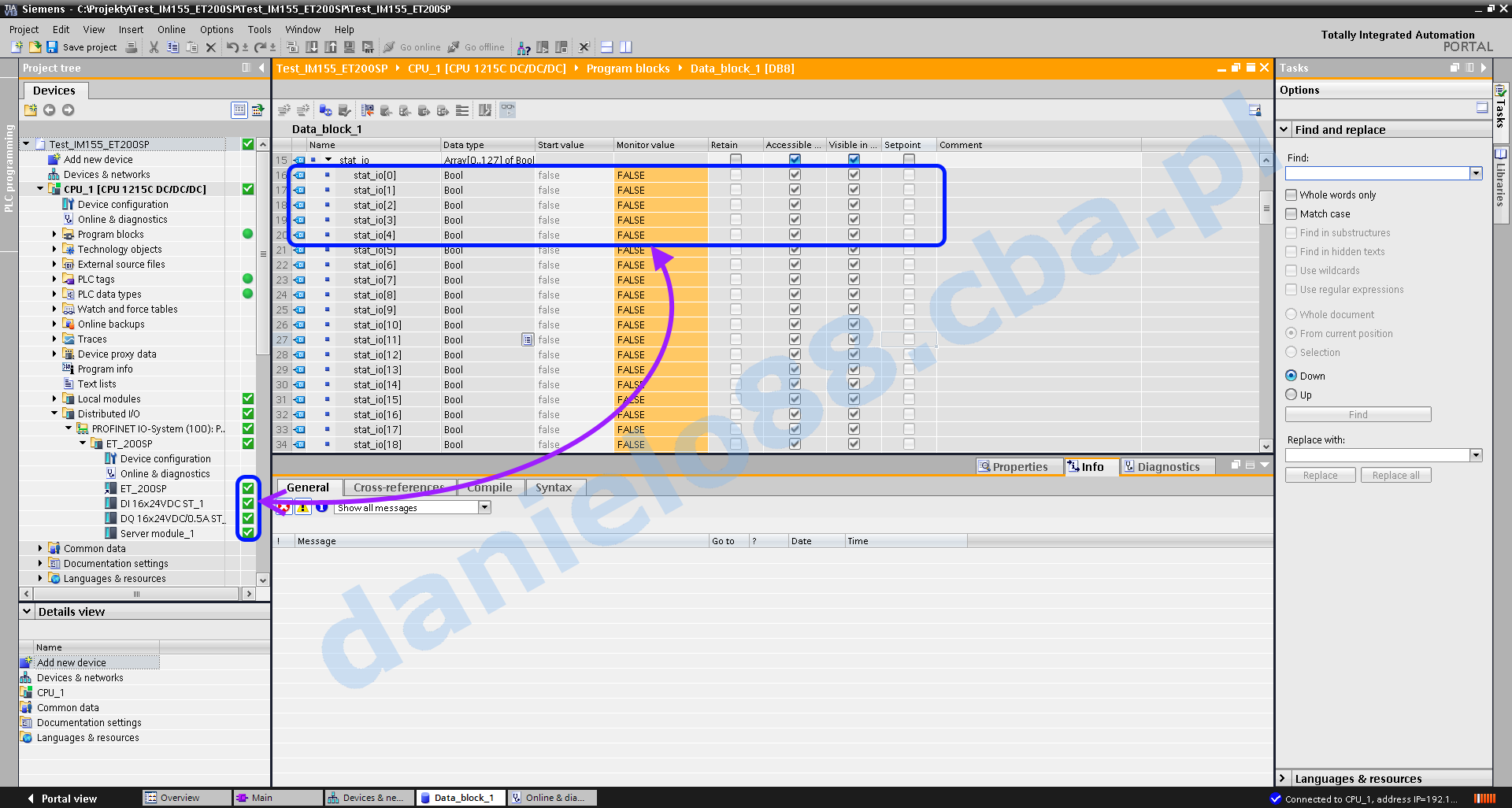The width and height of the screenshot is (1512, 808).
Task: Click the Download to device icon
Action: [312, 47]
